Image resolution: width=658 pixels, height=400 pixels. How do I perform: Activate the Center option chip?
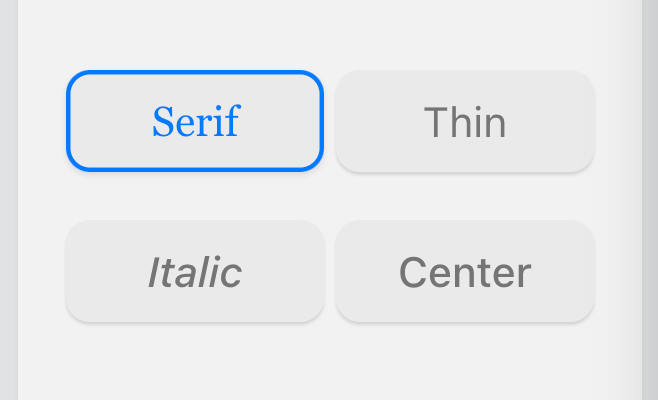(x=465, y=271)
